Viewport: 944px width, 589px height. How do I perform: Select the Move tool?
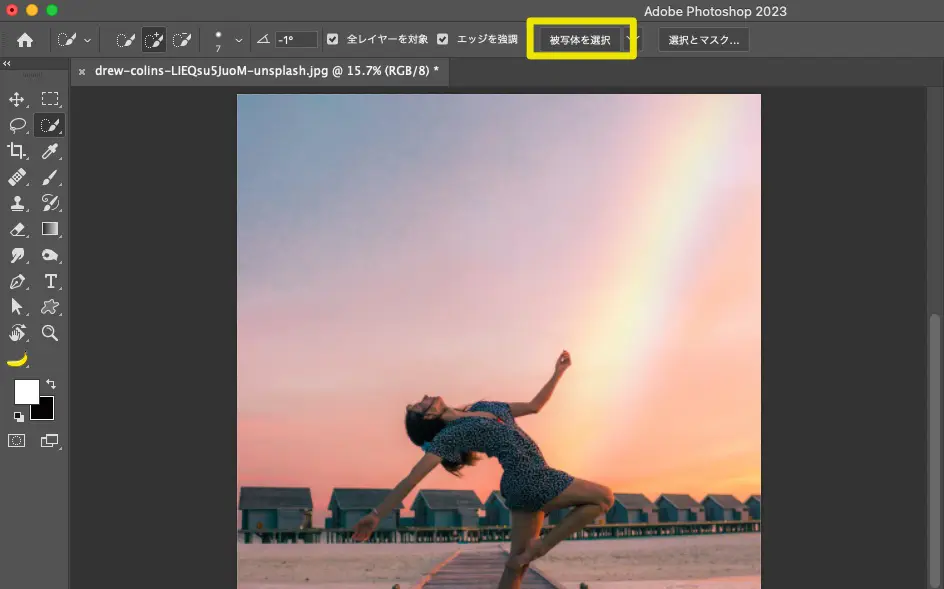pyautogui.click(x=15, y=99)
